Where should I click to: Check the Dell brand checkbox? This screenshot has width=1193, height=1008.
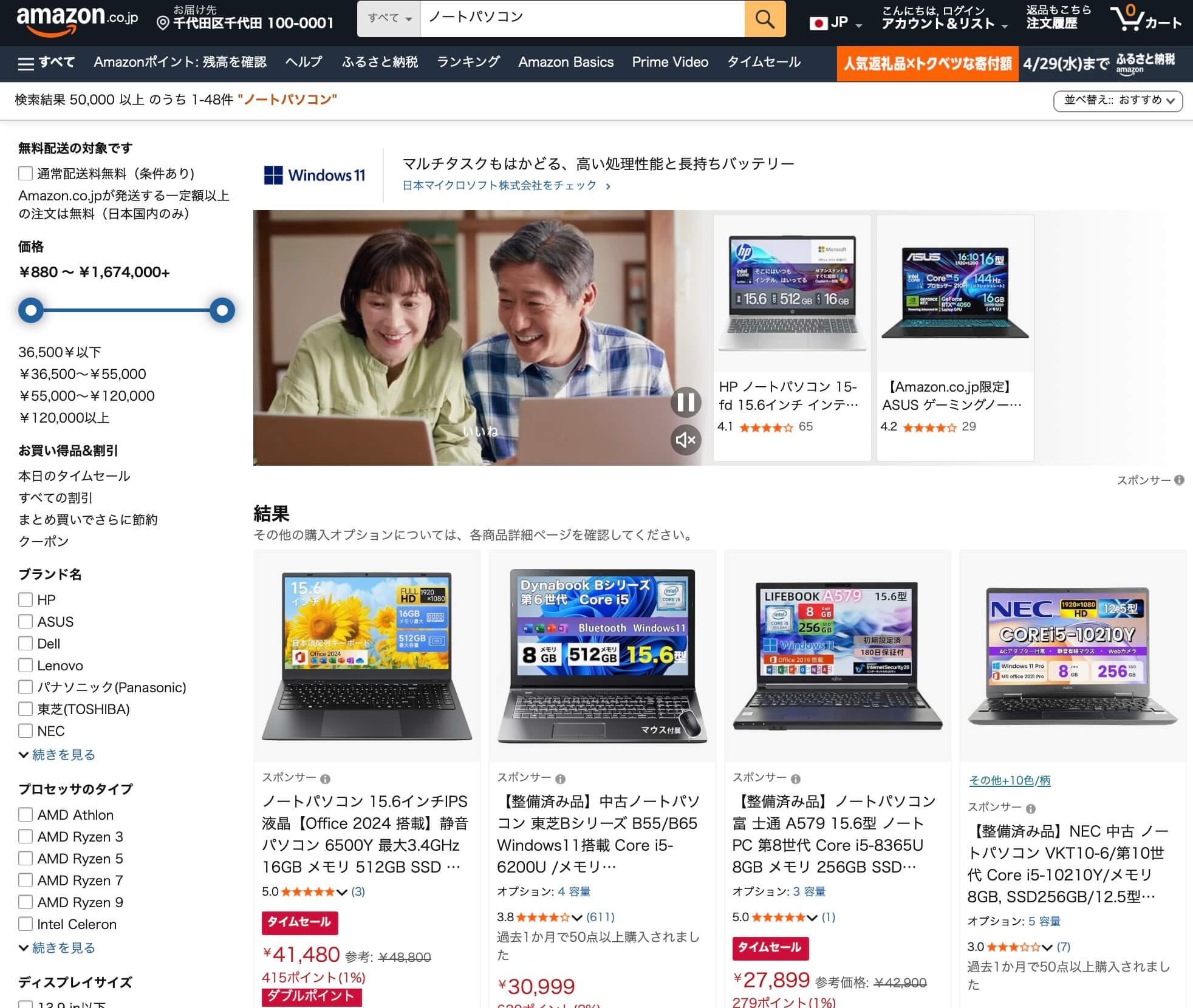click(x=26, y=644)
